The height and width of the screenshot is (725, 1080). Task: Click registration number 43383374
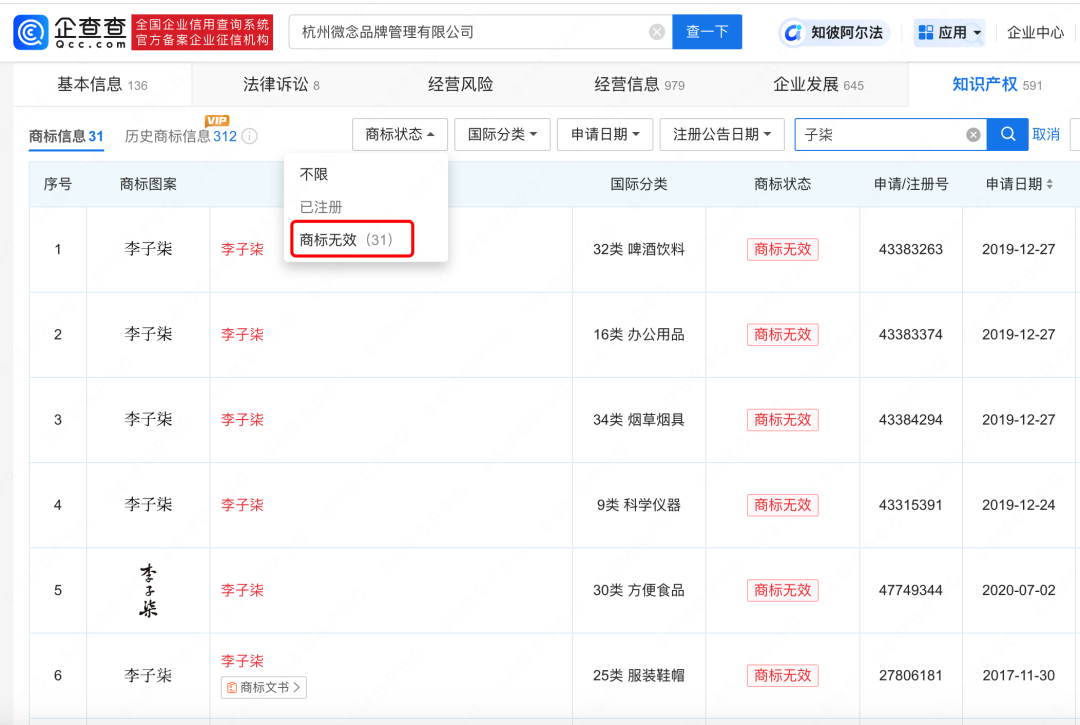coord(911,335)
